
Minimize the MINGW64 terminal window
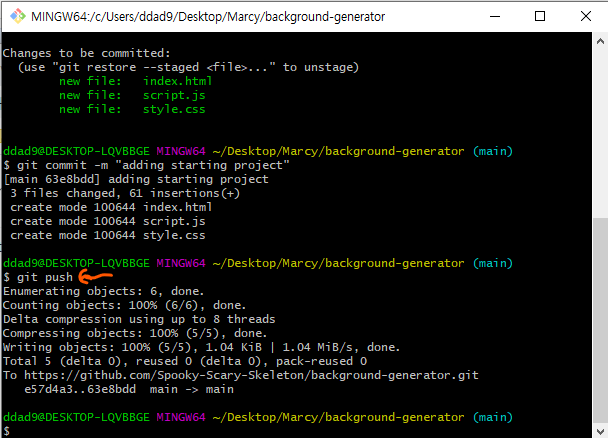click(x=495, y=16)
